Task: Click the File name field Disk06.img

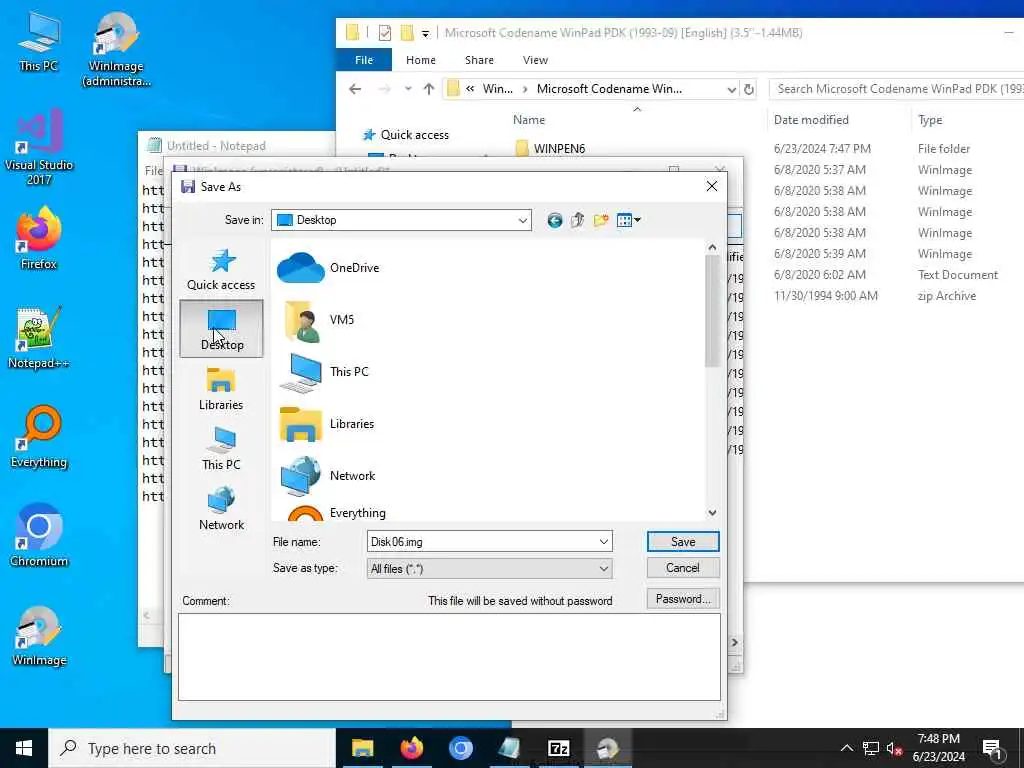Action: click(x=481, y=542)
